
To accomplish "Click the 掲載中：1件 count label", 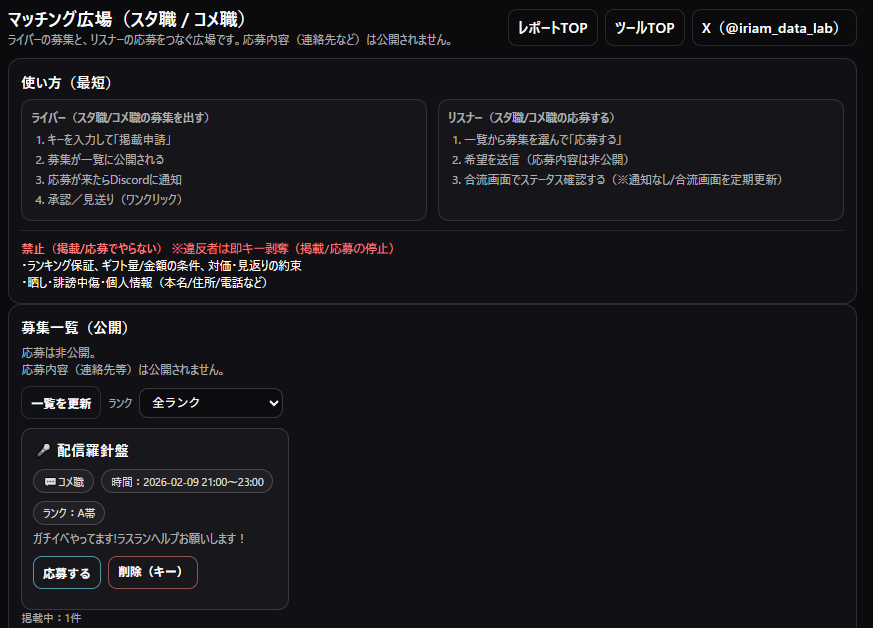I will click(49, 617).
